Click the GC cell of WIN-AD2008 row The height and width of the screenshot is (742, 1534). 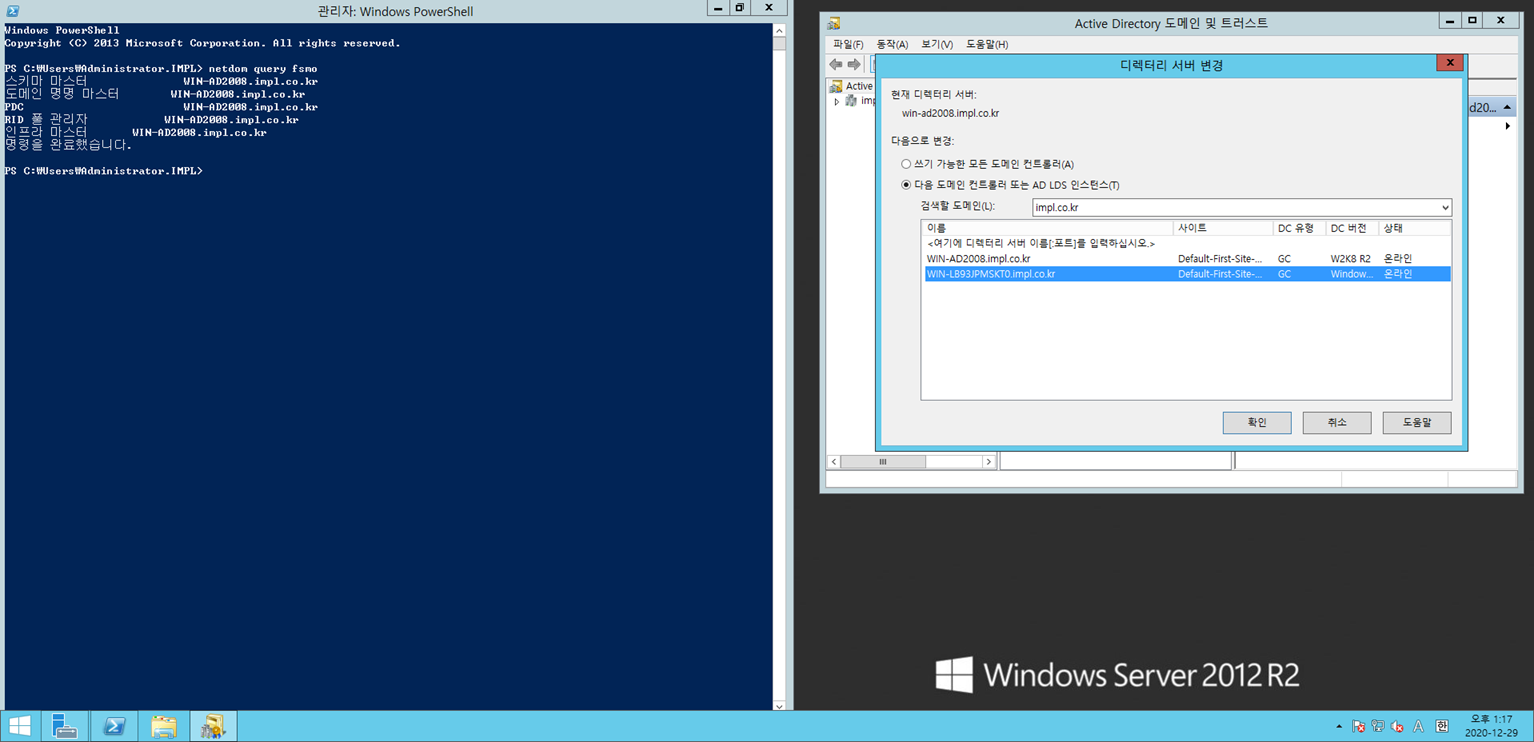pyautogui.click(x=1284, y=259)
